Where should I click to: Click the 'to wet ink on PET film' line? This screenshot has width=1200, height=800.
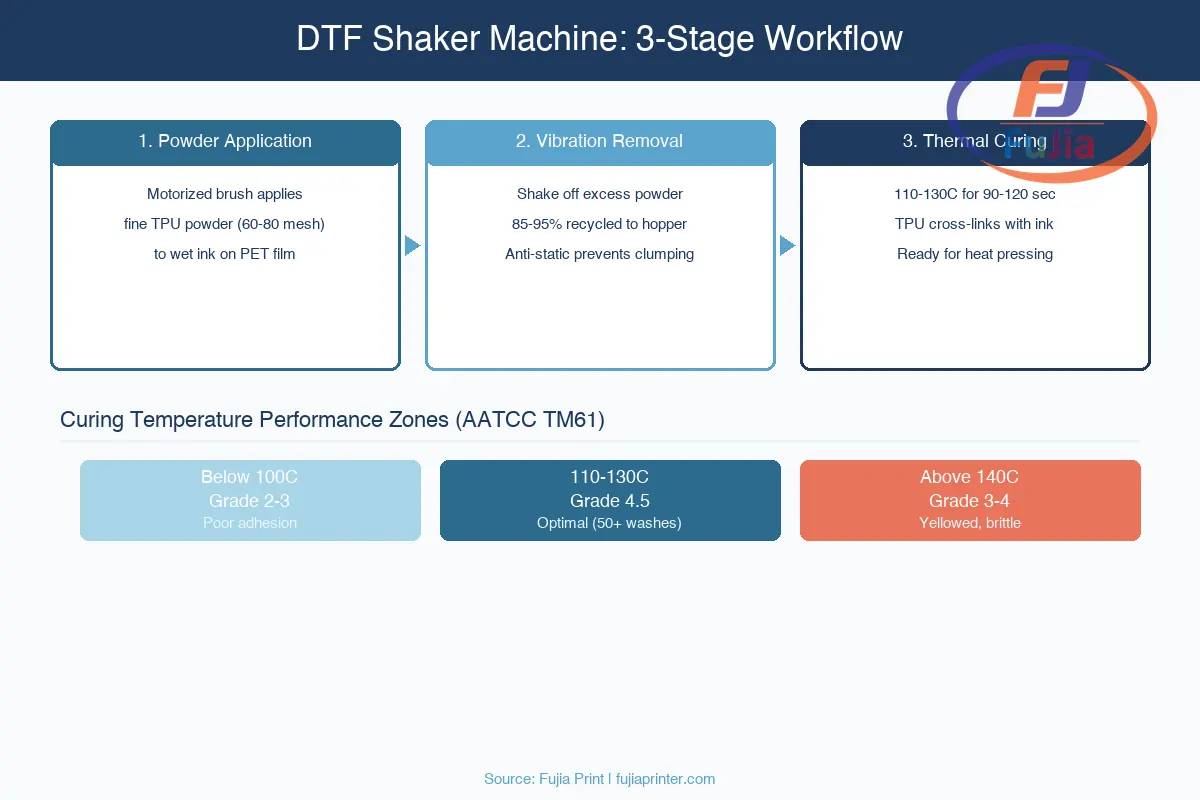[x=225, y=254]
